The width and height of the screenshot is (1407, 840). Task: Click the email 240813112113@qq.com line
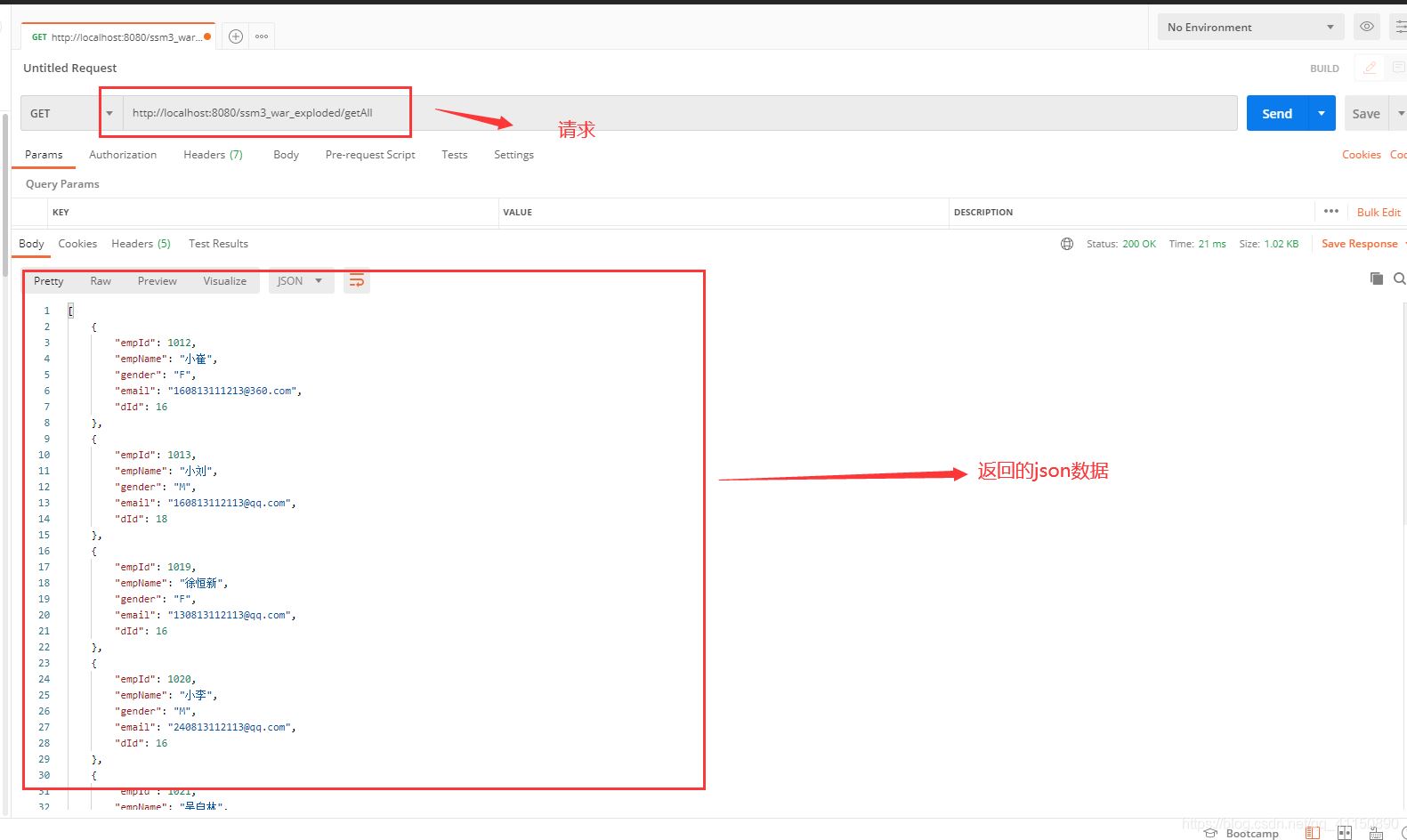(206, 727)
